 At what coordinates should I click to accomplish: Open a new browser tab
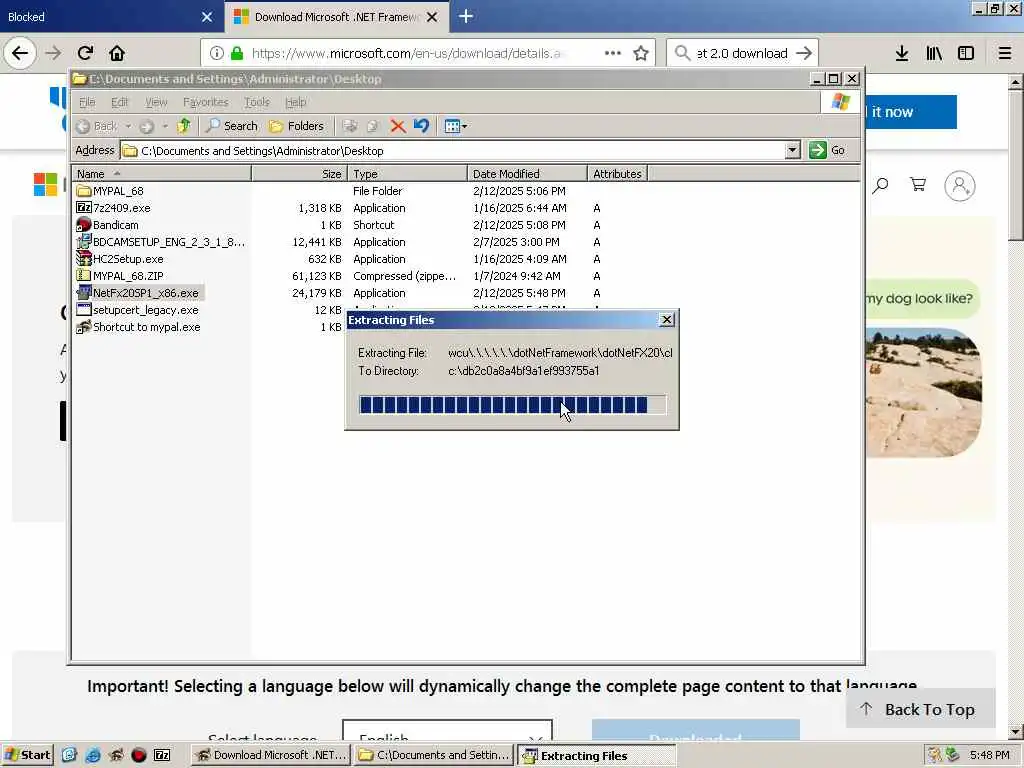[x=466, y=16]
